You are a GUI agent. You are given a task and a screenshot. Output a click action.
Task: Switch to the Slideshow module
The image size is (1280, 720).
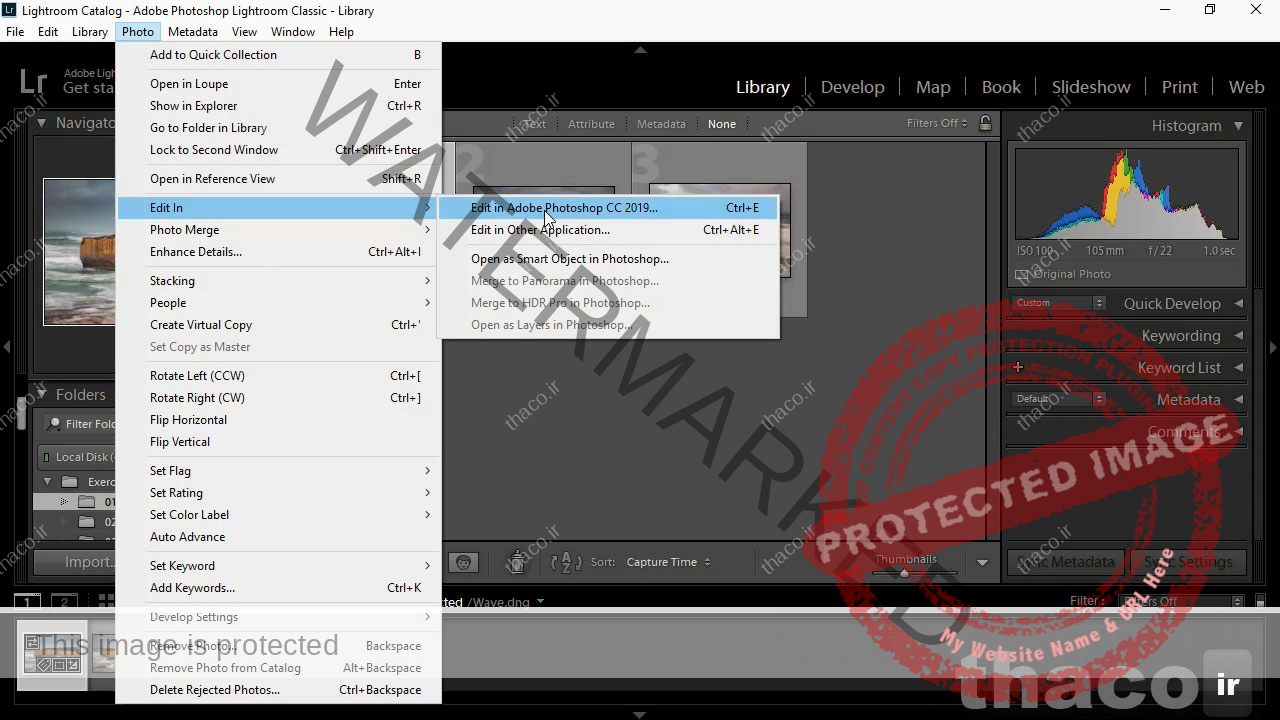pos(1091,87)
